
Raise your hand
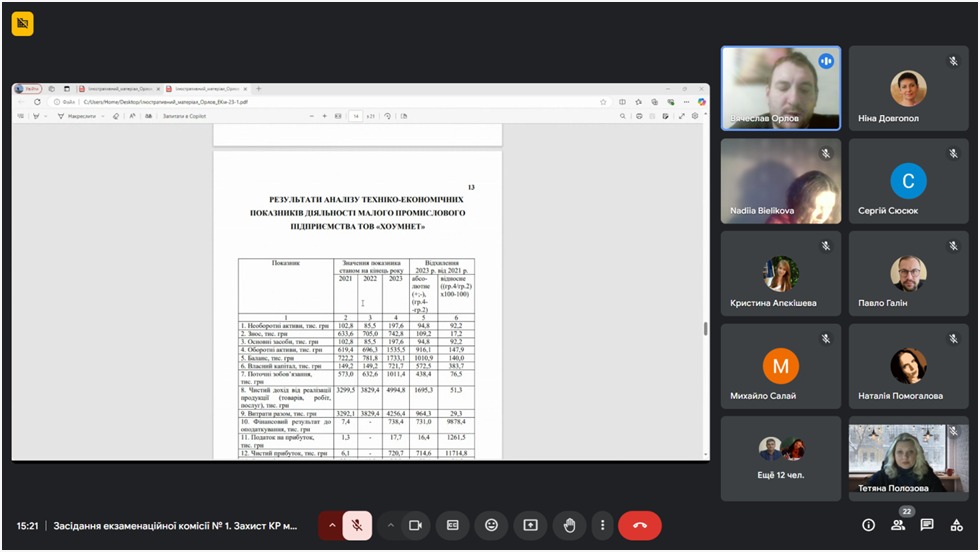pyautogui.click(x=569, y=525)
